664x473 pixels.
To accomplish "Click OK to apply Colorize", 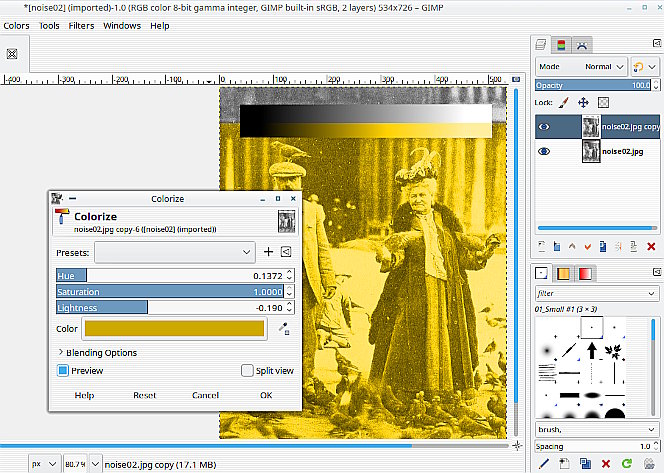I will point(265,395).
